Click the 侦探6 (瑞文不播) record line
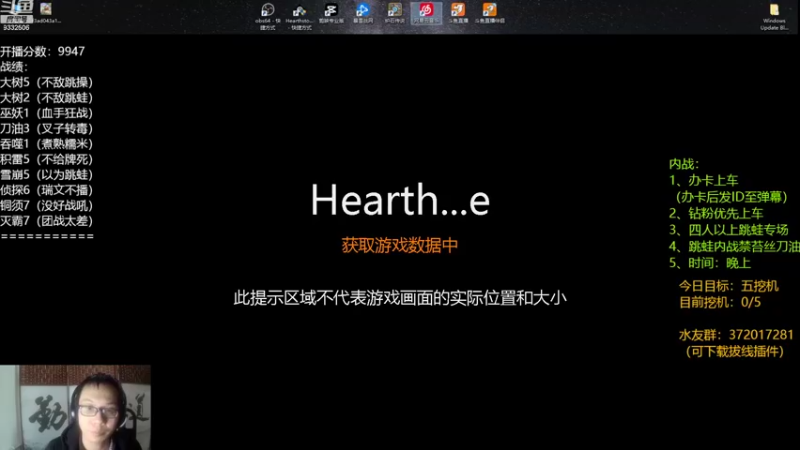The width and height of the screenshot is (800, 450). point(46,190)
